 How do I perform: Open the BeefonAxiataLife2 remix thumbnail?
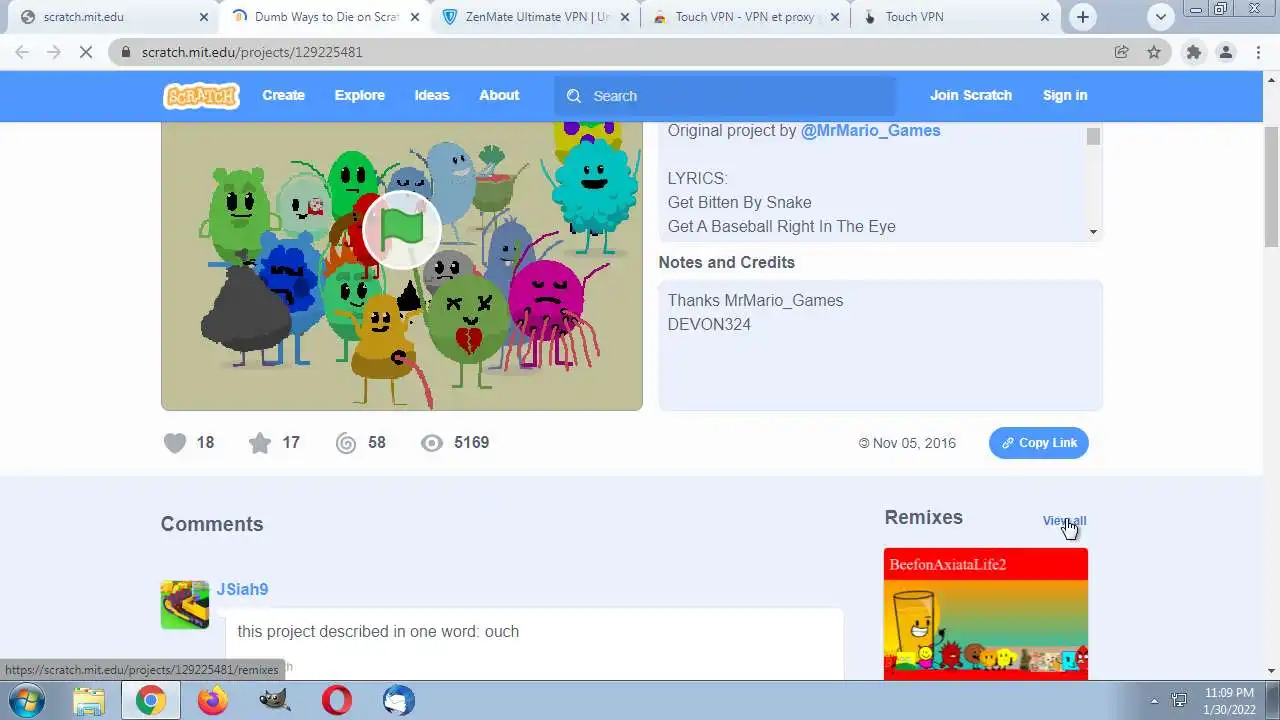tap(986, 614)
